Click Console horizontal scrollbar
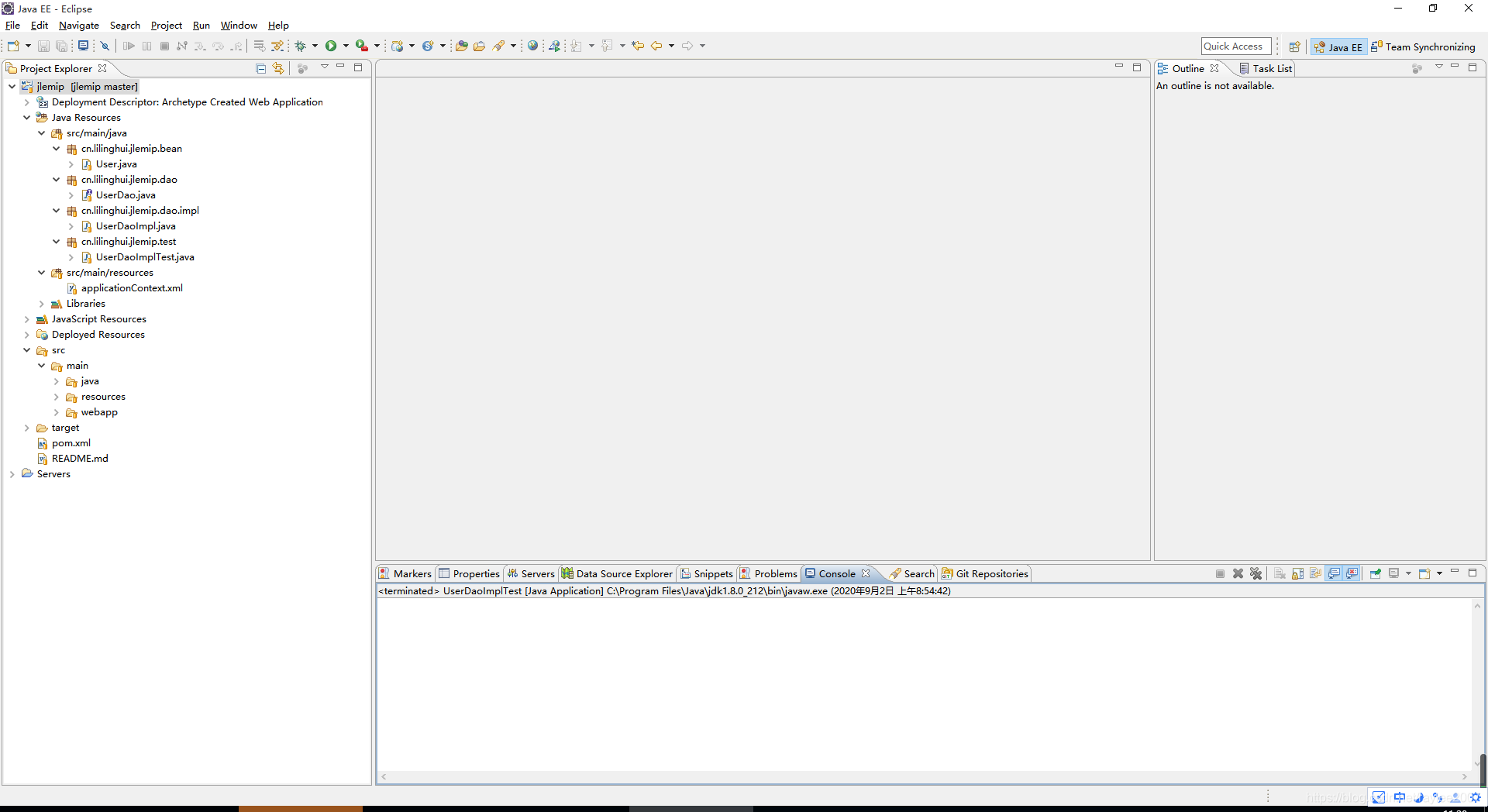 tap(924, 776)
